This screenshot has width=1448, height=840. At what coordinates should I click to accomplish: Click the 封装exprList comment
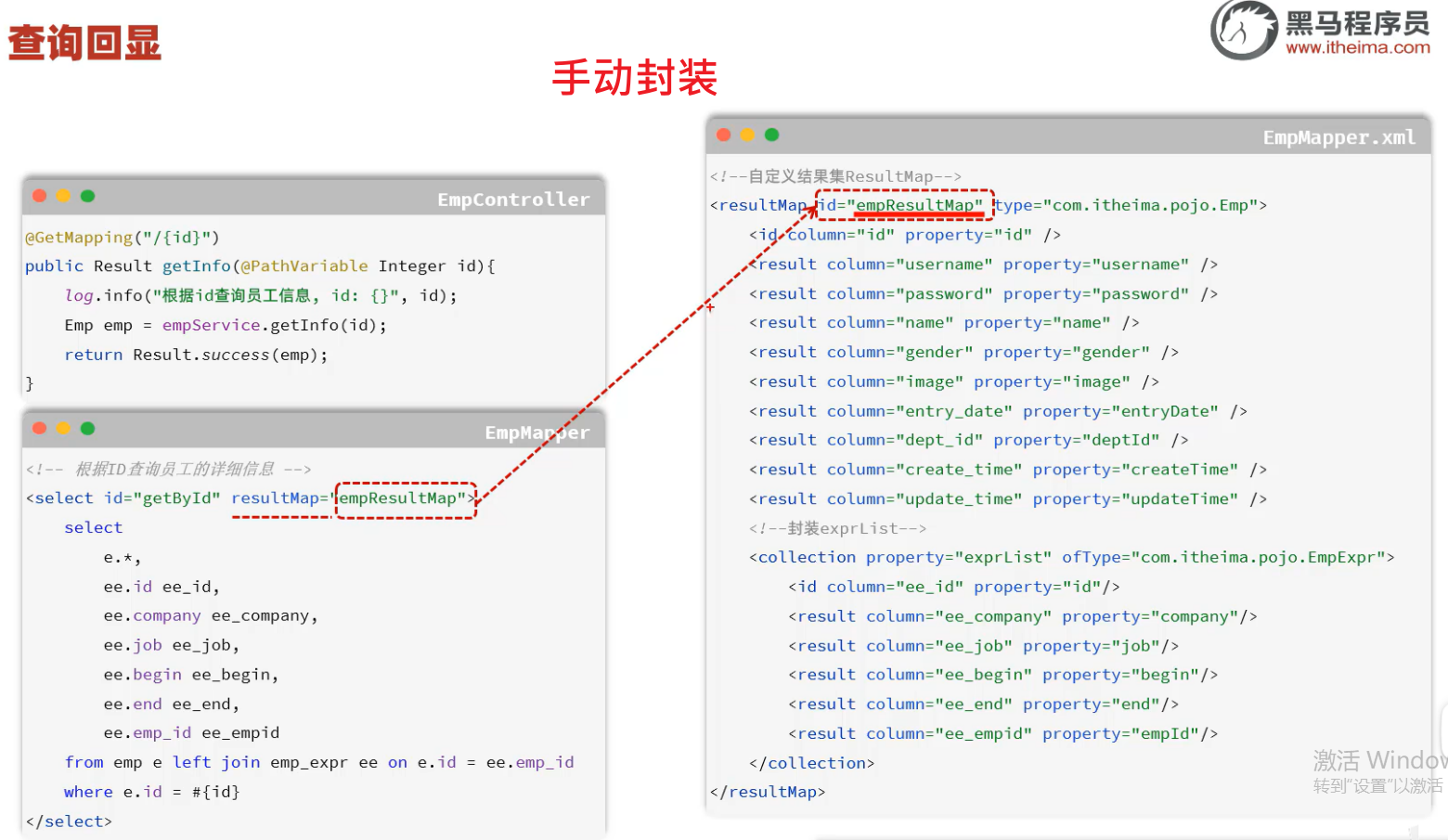[x=837, y=528]
